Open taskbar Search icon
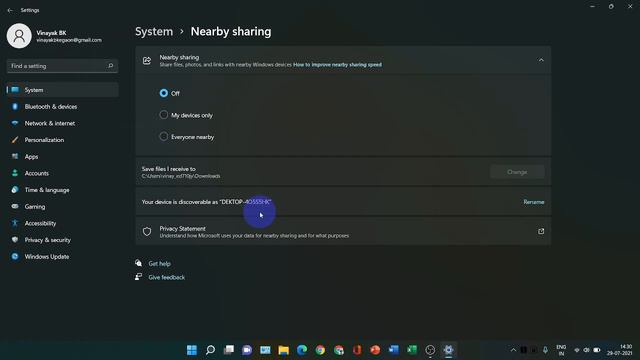The width and height of the screenshot is (640, 360). (210, 350)
